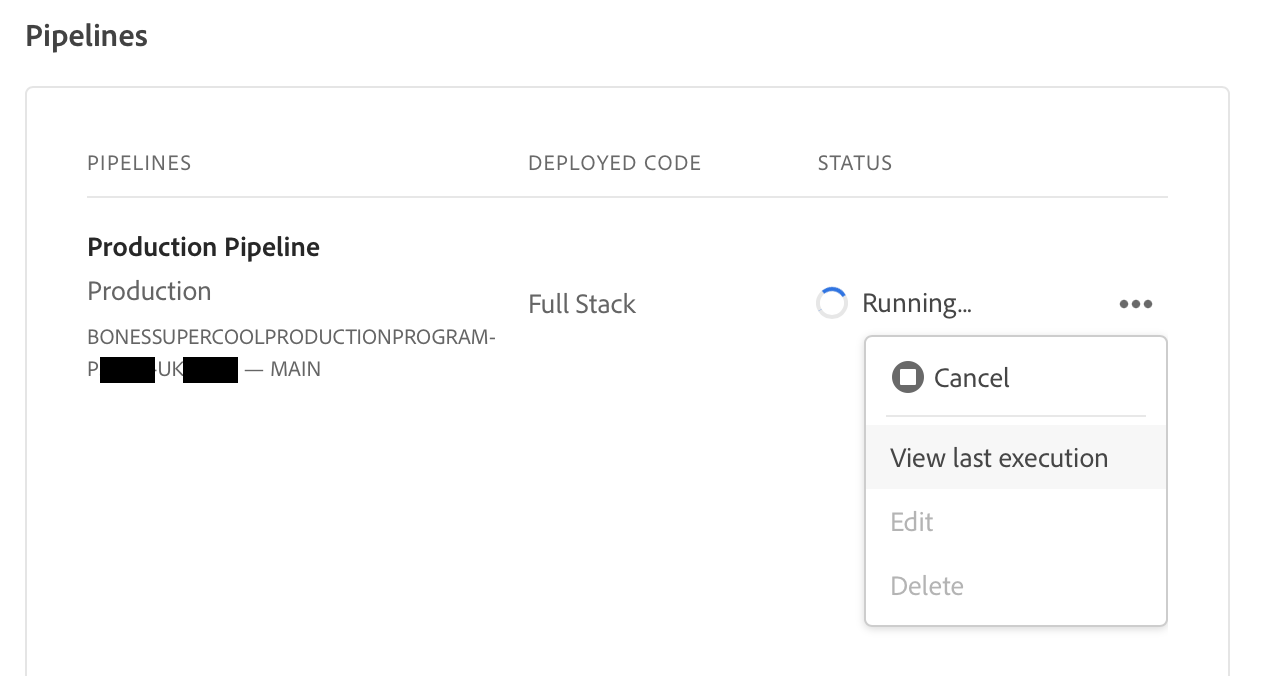Click the MAIN branch label
1264x676 pixels.
295,369
